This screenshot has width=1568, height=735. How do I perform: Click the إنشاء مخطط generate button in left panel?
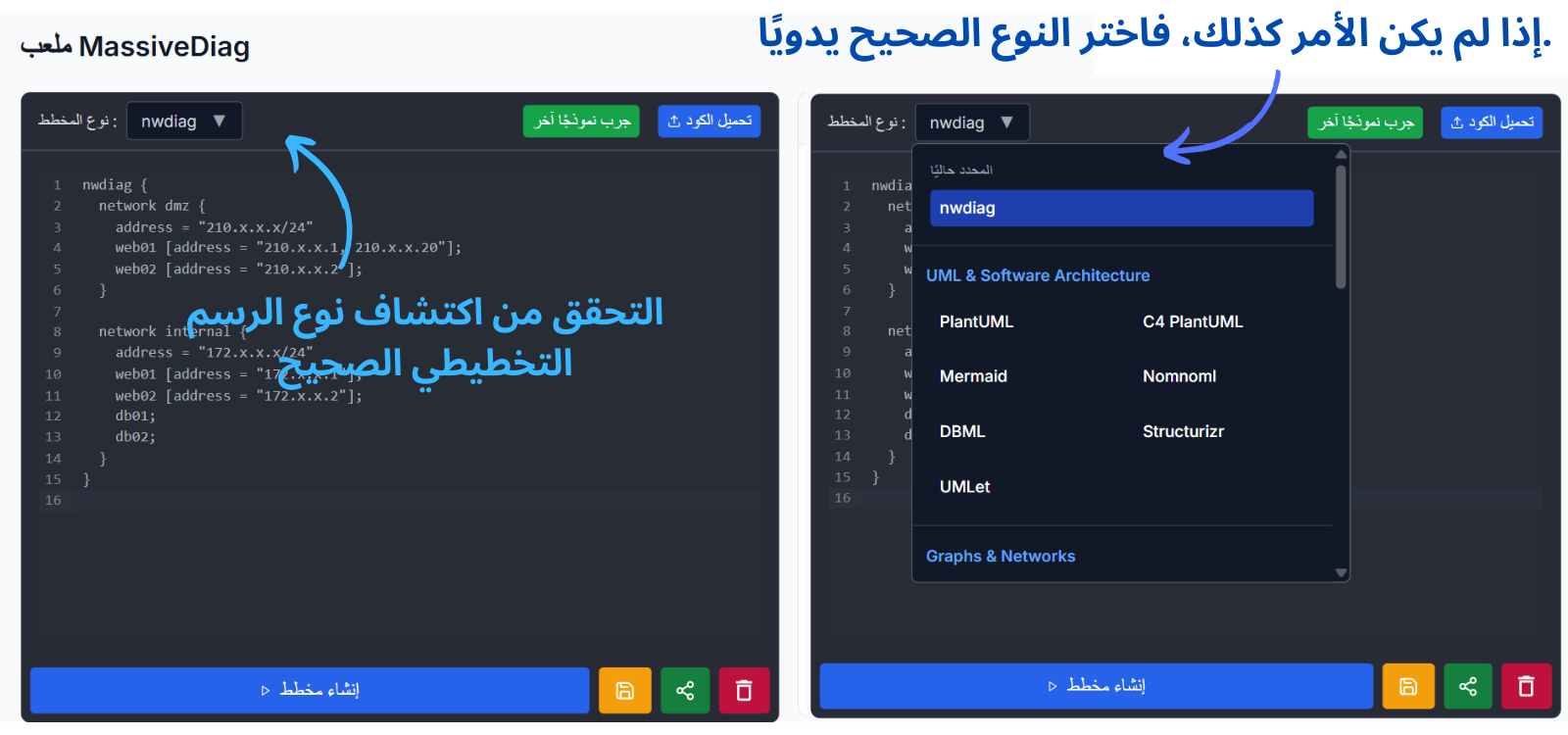pyautogui.click(x=310, y=690)
